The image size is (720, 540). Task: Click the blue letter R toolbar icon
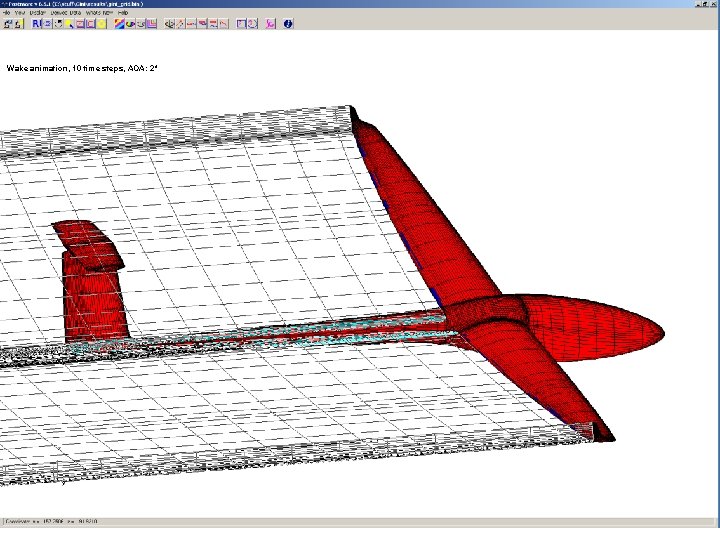point(36,23)
